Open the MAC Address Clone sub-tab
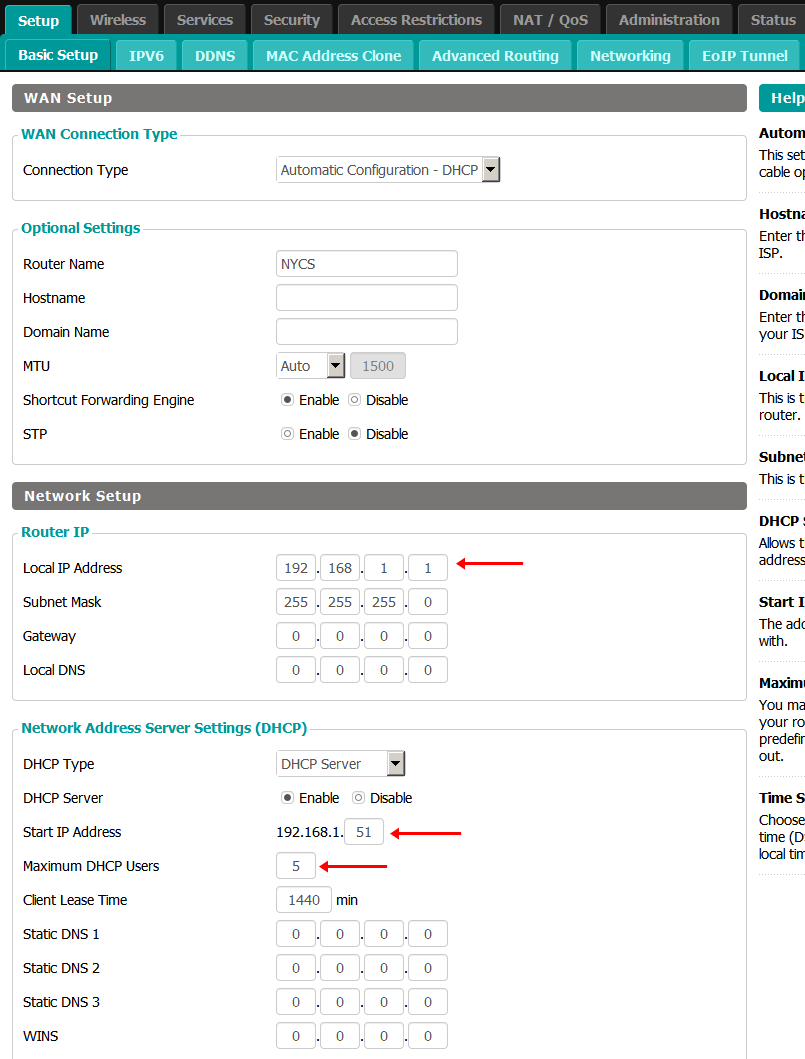805x1059 pixels. (333, 56)
